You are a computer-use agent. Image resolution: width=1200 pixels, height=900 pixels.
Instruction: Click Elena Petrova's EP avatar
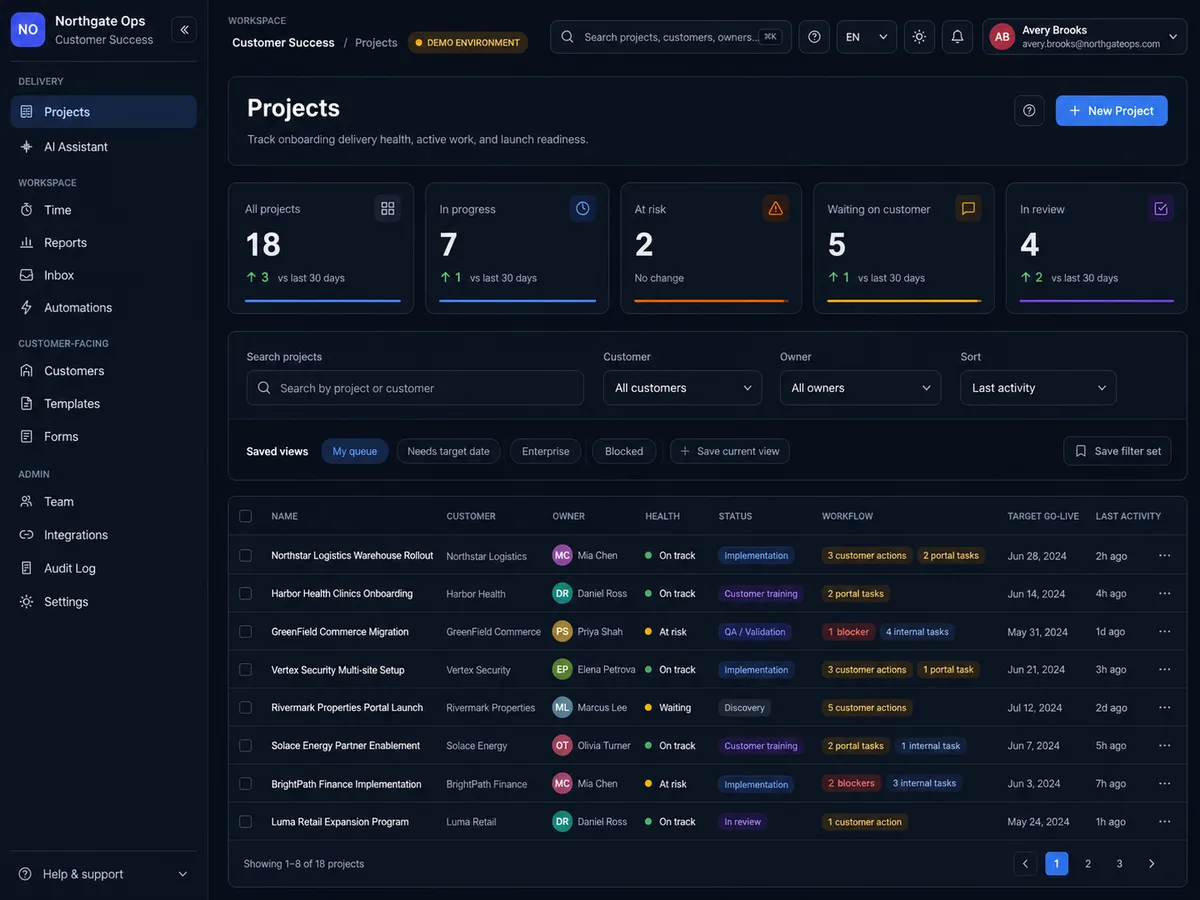click(562, 669)
